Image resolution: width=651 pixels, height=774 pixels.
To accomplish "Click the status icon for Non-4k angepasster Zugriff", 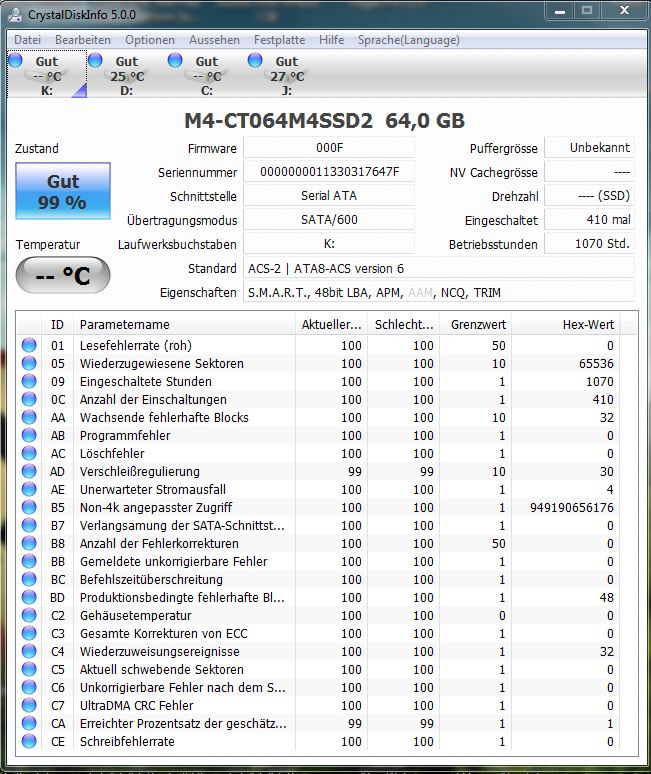I will coord(29,507).
